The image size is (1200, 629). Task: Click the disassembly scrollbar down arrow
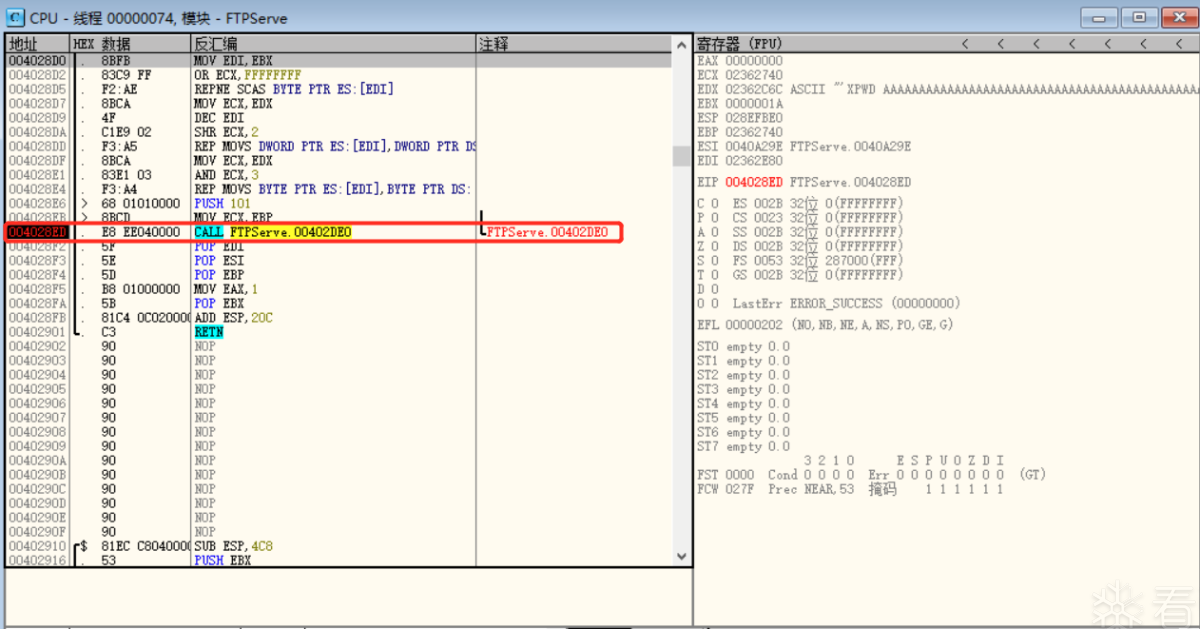[x=682, y=556]
